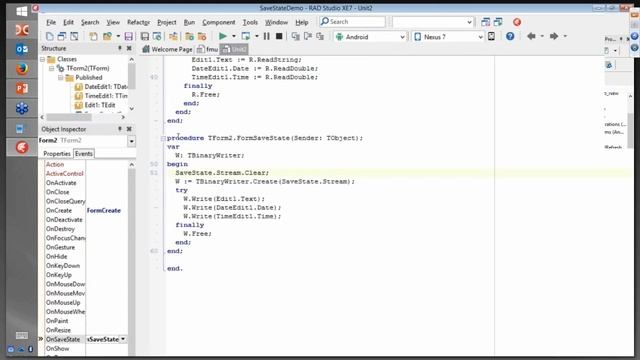Open the Tools menu
The height and width of the screenshot is (360, 640).
(250, 22)
